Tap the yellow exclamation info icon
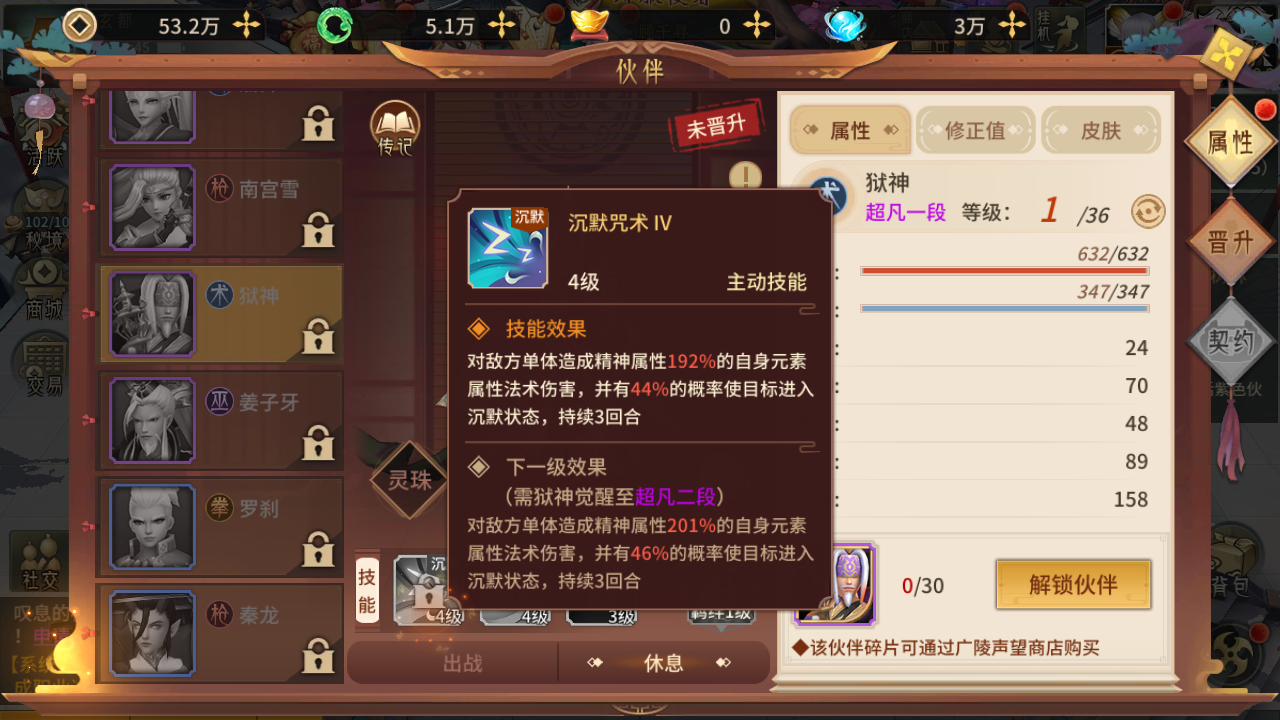The width and height of the screenshot is (1280, 720). [x=745, y=179]
